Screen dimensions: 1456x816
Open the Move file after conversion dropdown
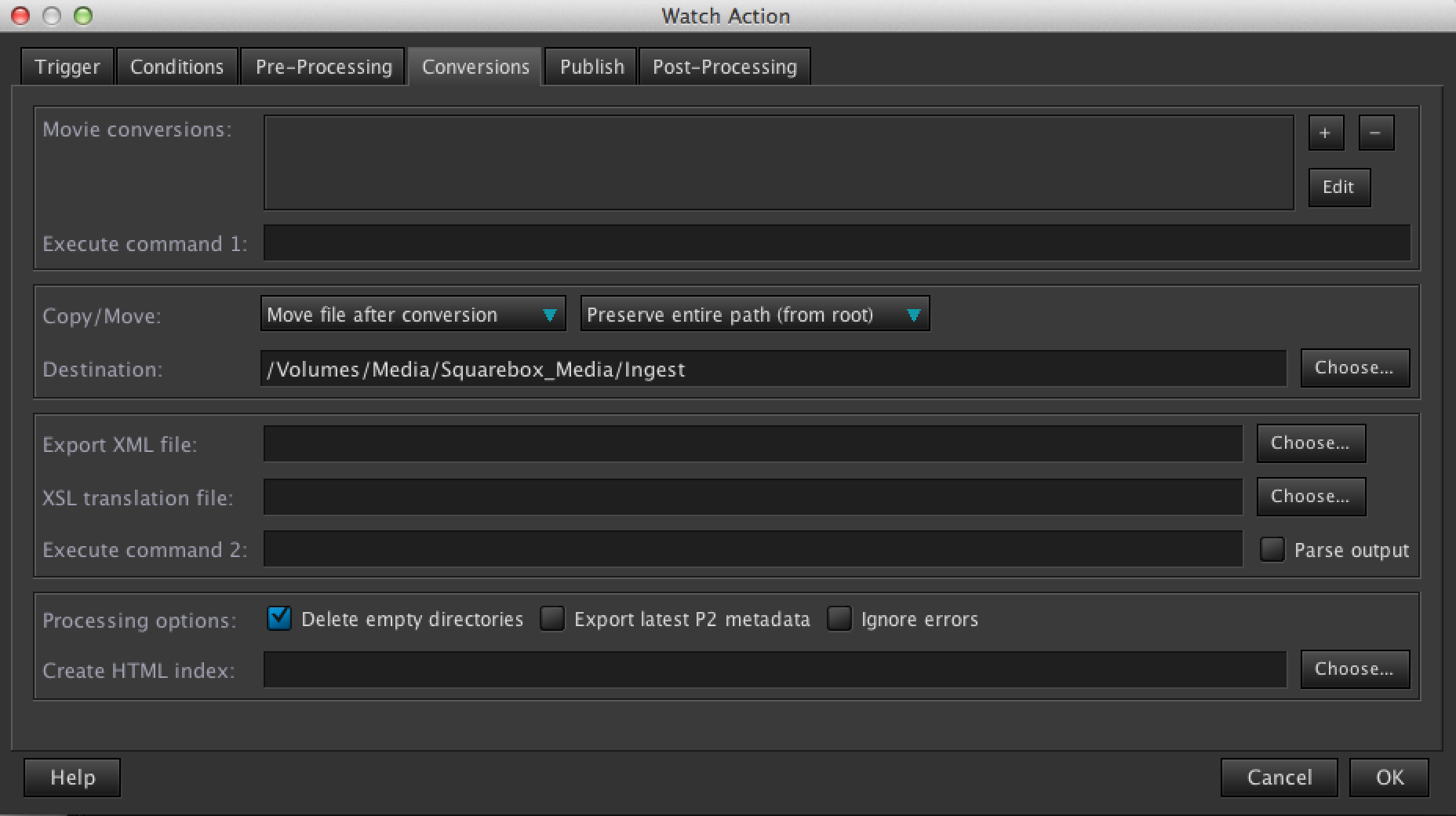413,314
